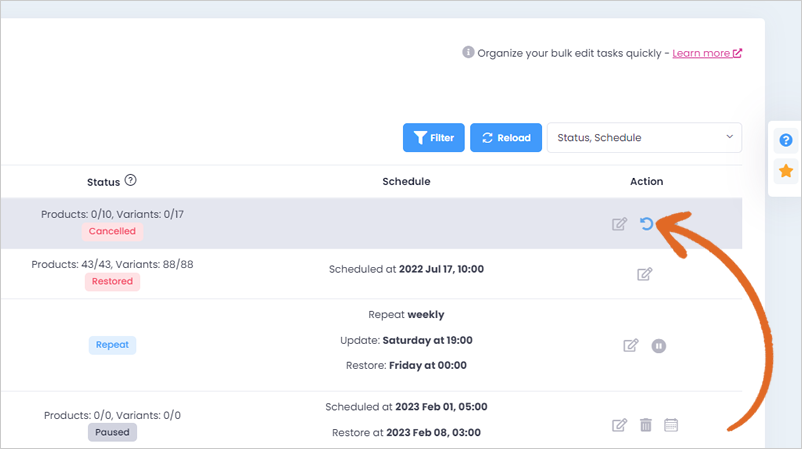Reload the task list
802x449 pixels.
[x=506, y=138]
